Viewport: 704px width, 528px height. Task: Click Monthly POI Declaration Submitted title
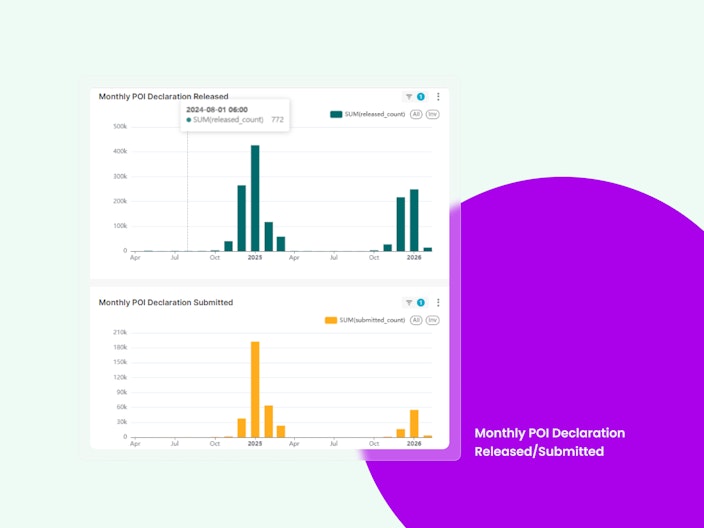pyautogui.click(x=166, y=303)
